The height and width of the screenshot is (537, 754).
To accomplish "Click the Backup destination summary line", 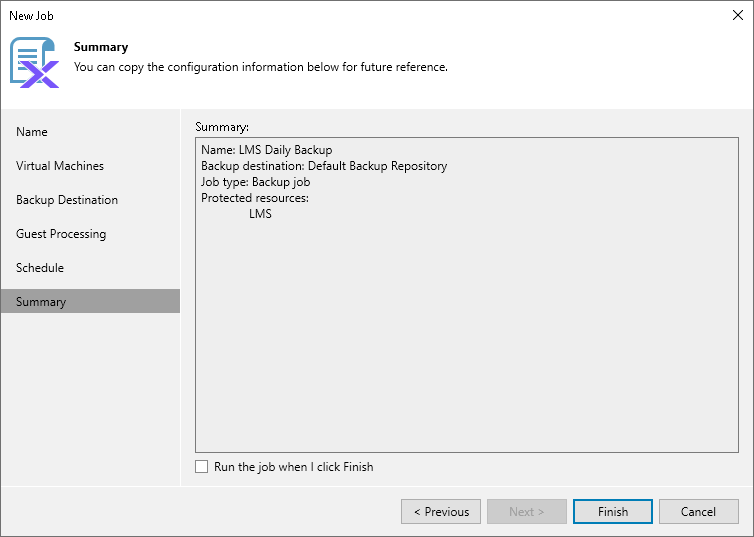I will point(324,166).
